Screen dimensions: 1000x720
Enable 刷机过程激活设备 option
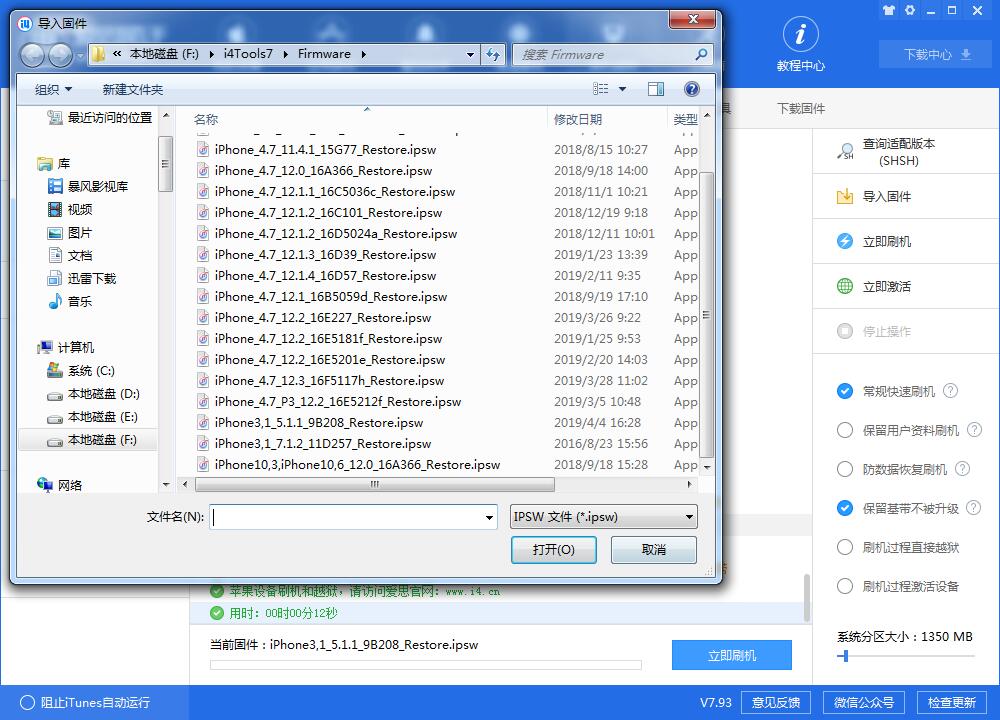pos(844,586)
